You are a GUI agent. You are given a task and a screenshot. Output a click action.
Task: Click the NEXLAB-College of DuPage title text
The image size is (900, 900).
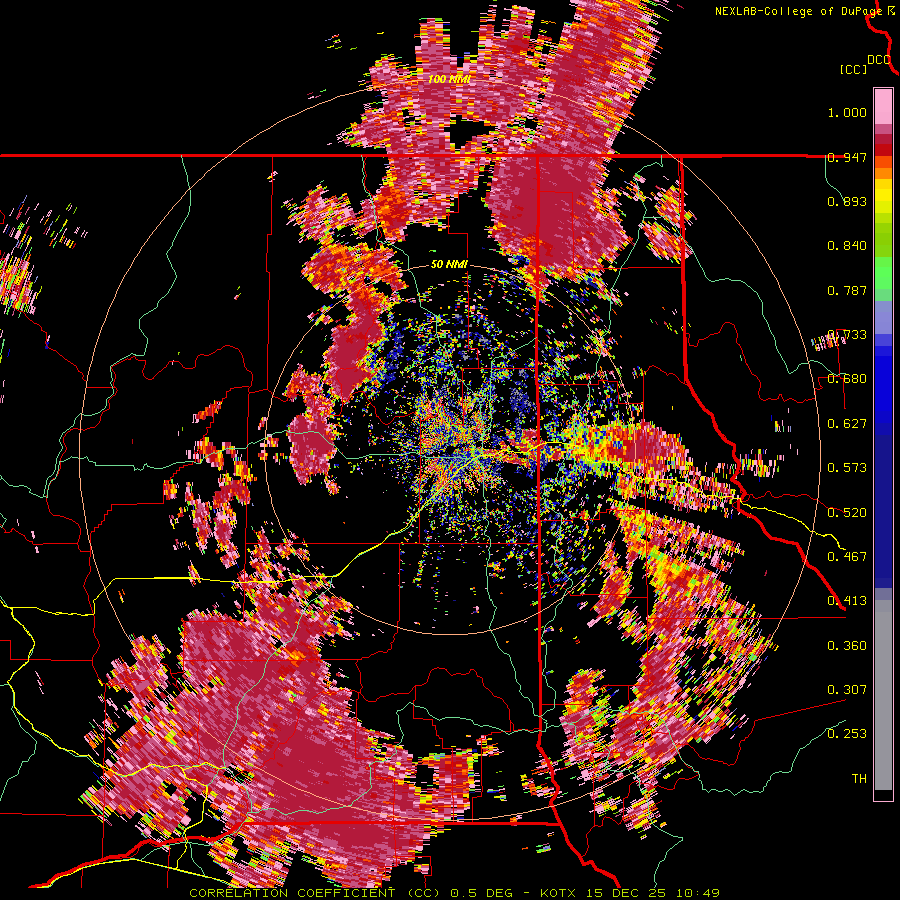click(x=798, y=11)
